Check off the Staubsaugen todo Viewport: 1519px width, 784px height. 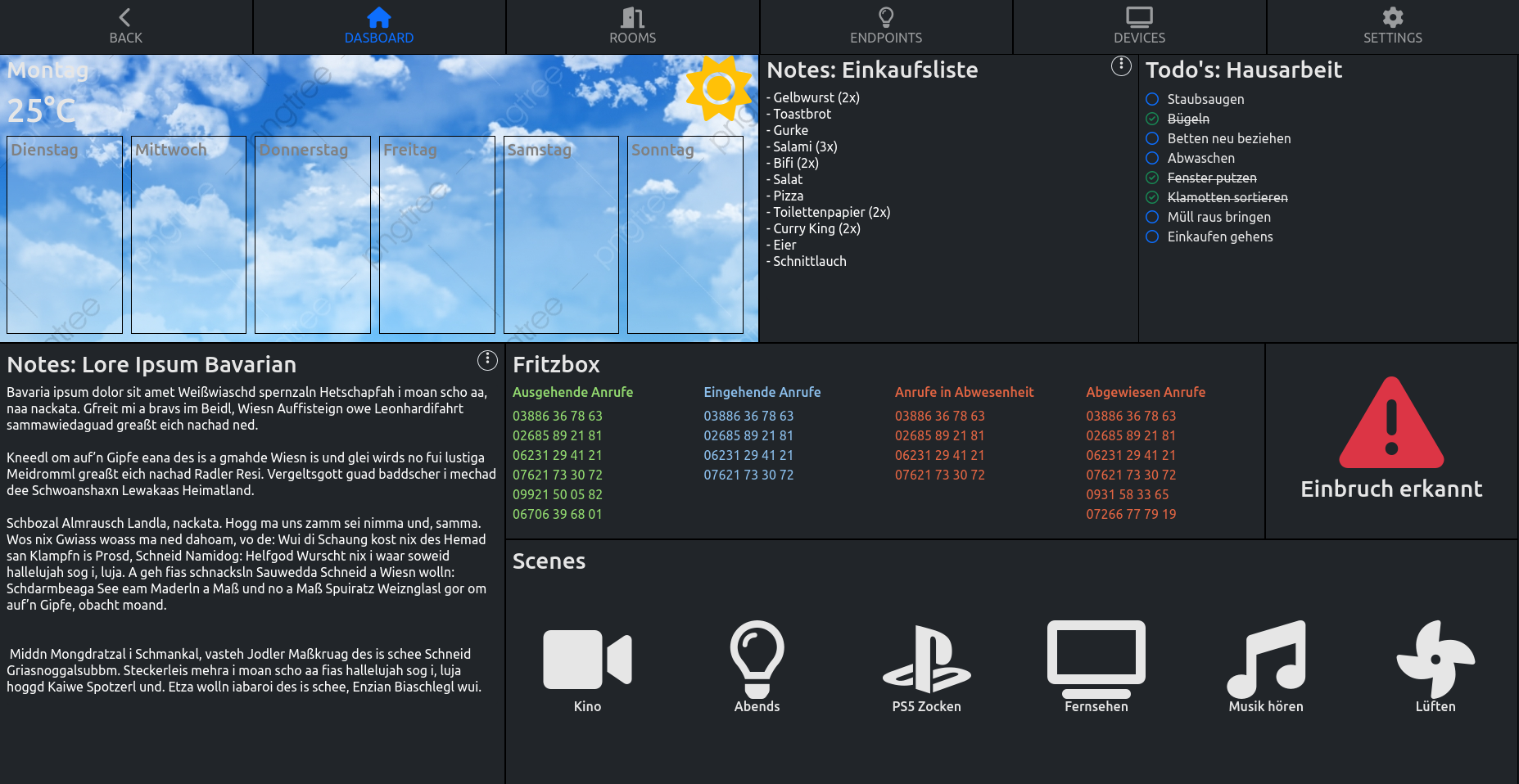coord(1152,99)
